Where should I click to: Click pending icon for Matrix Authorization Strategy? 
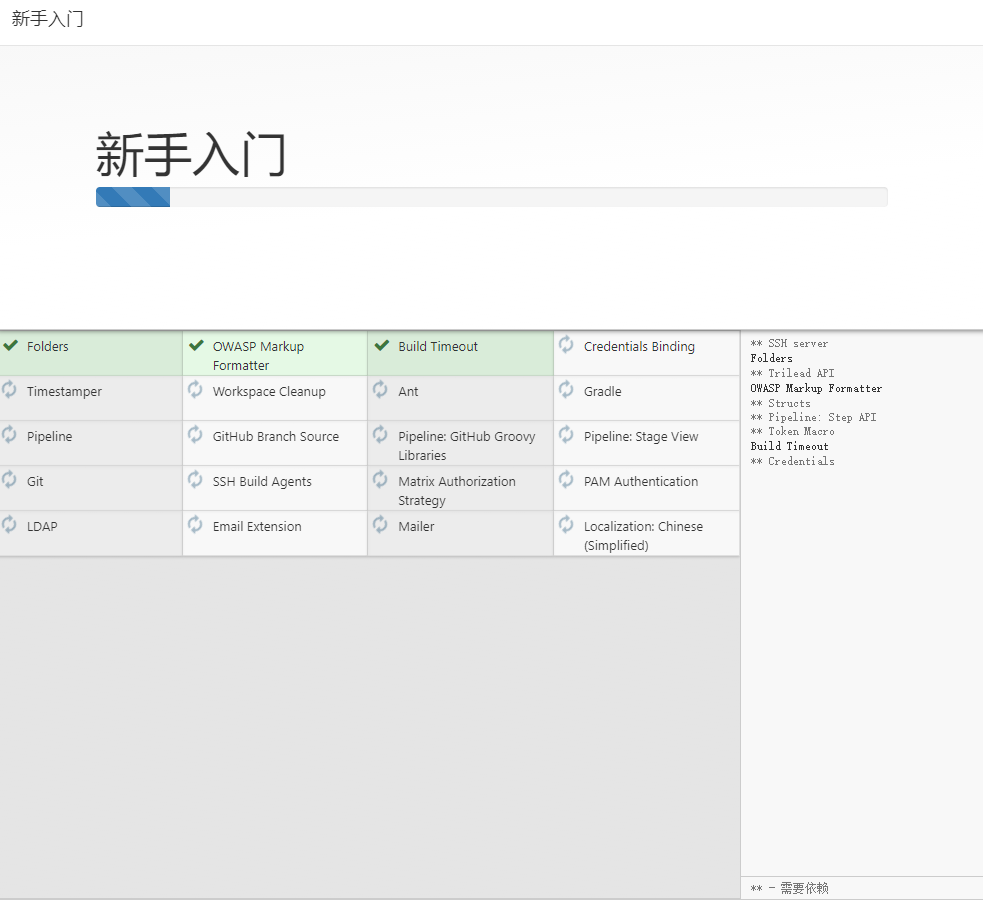coord(380,479)
